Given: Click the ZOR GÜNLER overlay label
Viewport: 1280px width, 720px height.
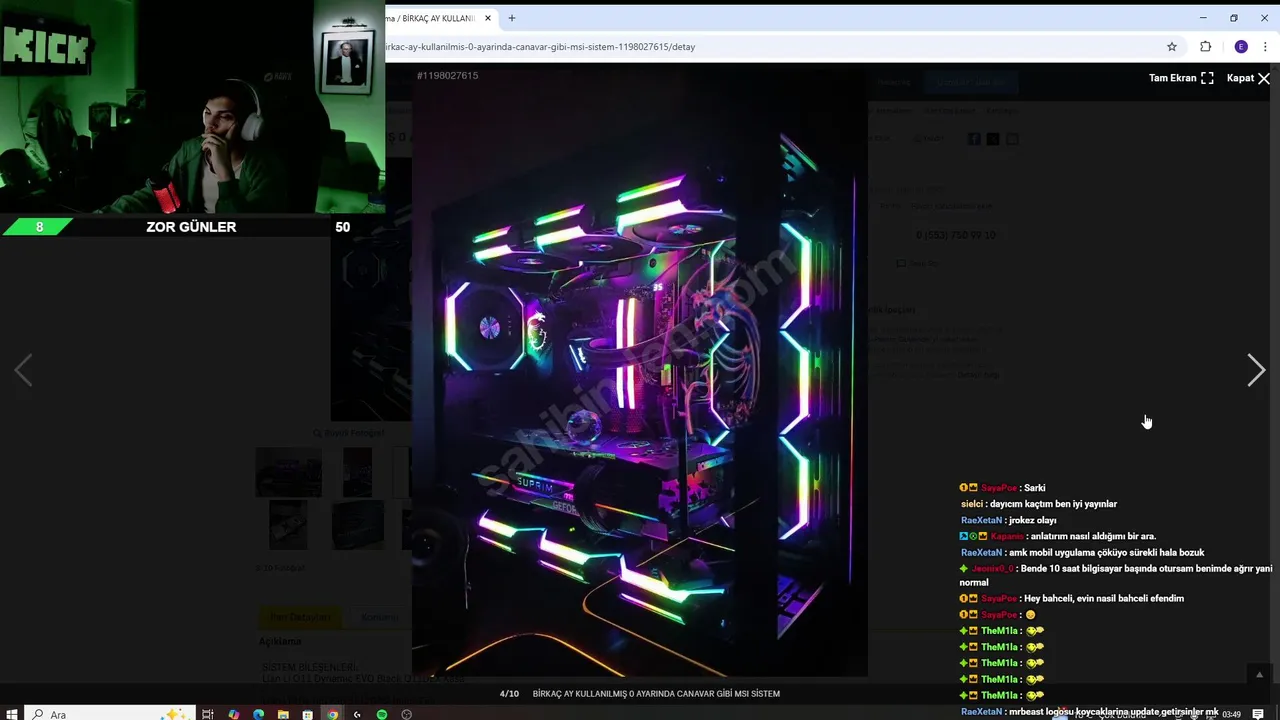Looking at the screenshot, I should [191, 227].
